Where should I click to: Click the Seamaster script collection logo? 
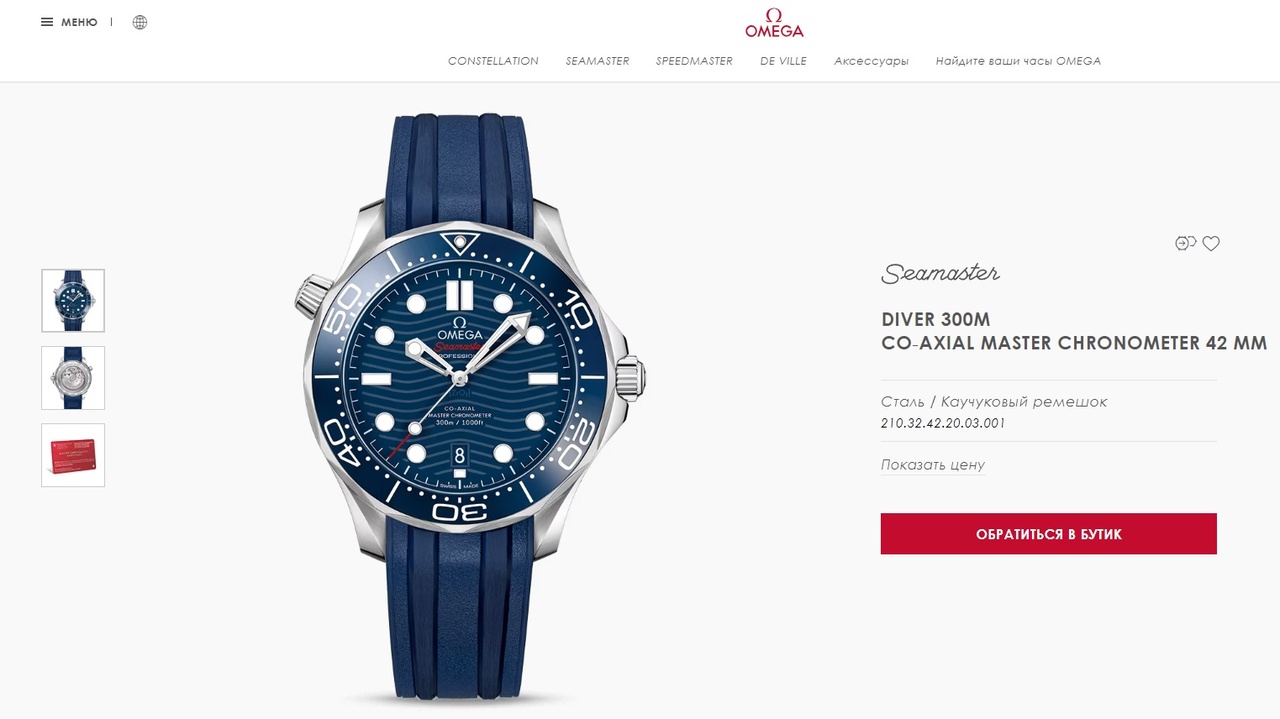pyautogui.click(x=940, y=272)
